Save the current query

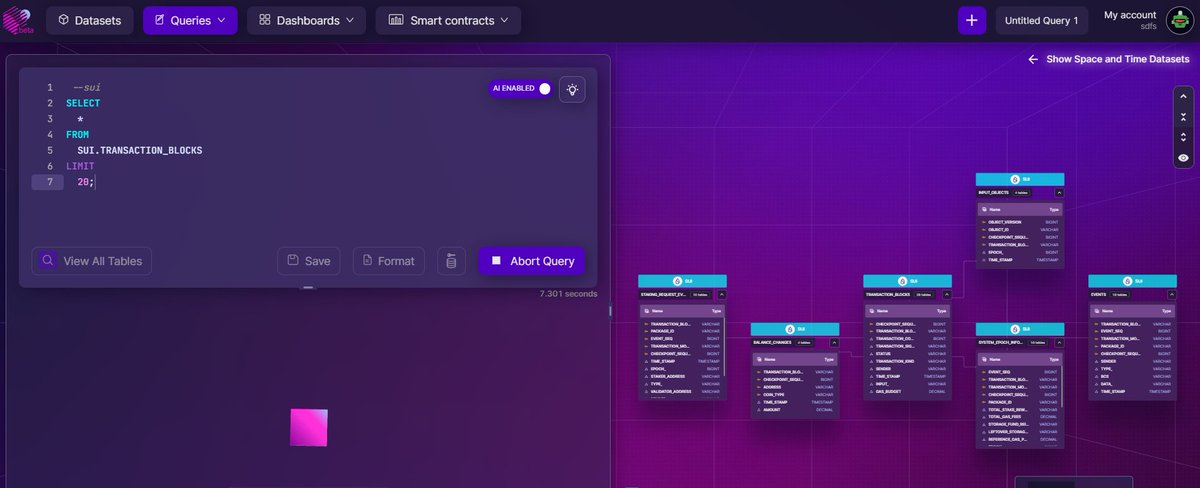[x=308, y=261]
